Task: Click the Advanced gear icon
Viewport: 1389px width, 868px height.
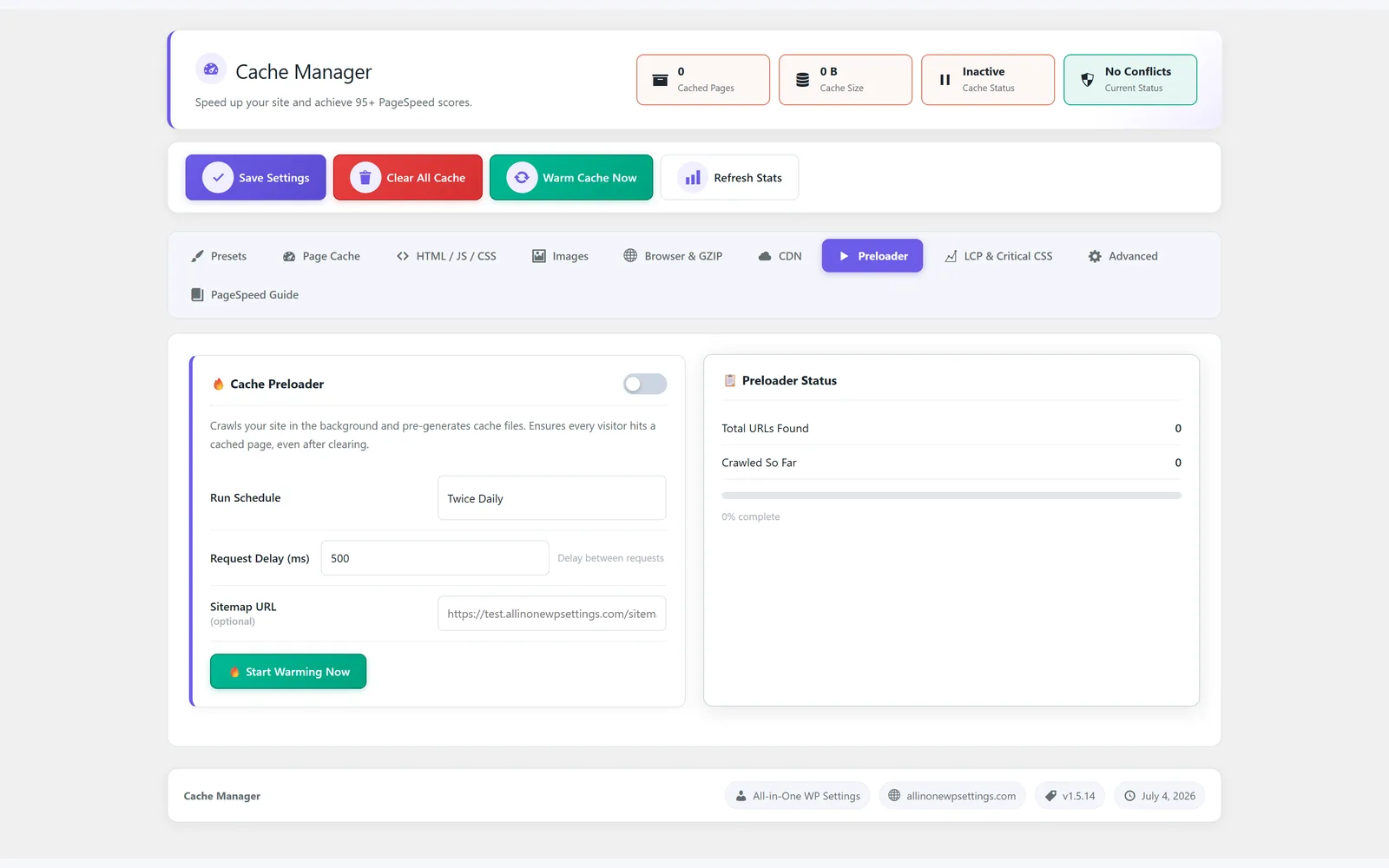Action: [1095, 256]
